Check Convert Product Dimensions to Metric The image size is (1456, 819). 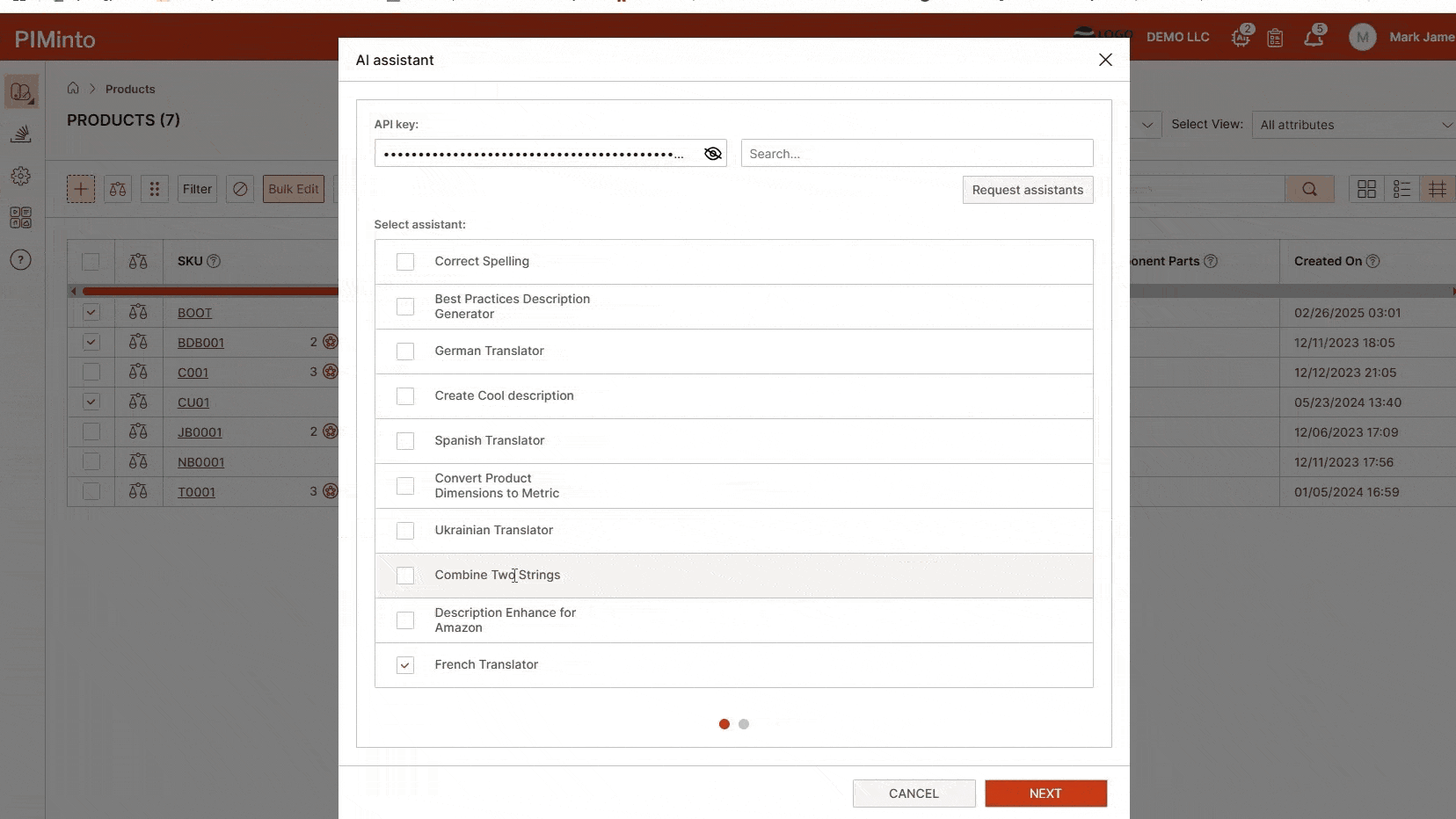coord(405,486)
